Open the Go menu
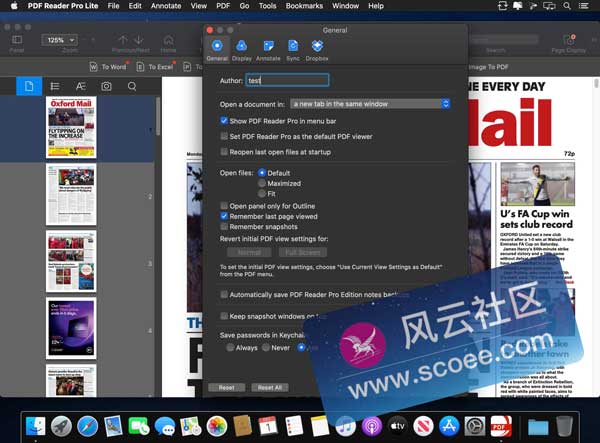Image resolution: width=600 pixels, height=443 pixels. pos(244,6)
